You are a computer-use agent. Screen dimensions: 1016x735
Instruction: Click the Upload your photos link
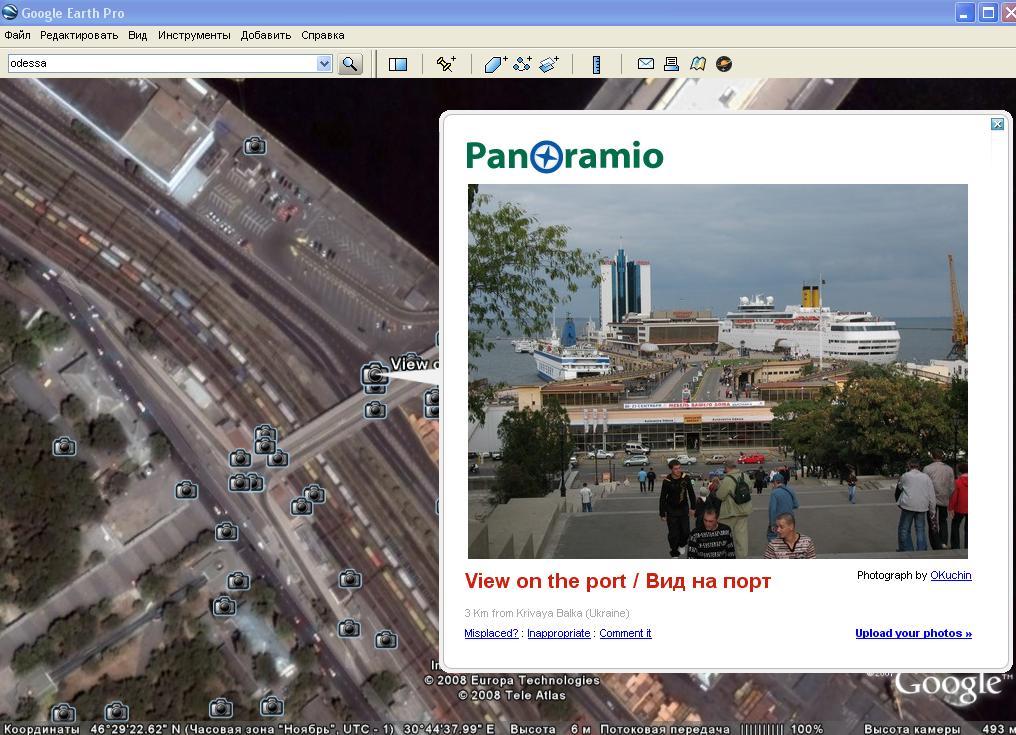(913, 633)
